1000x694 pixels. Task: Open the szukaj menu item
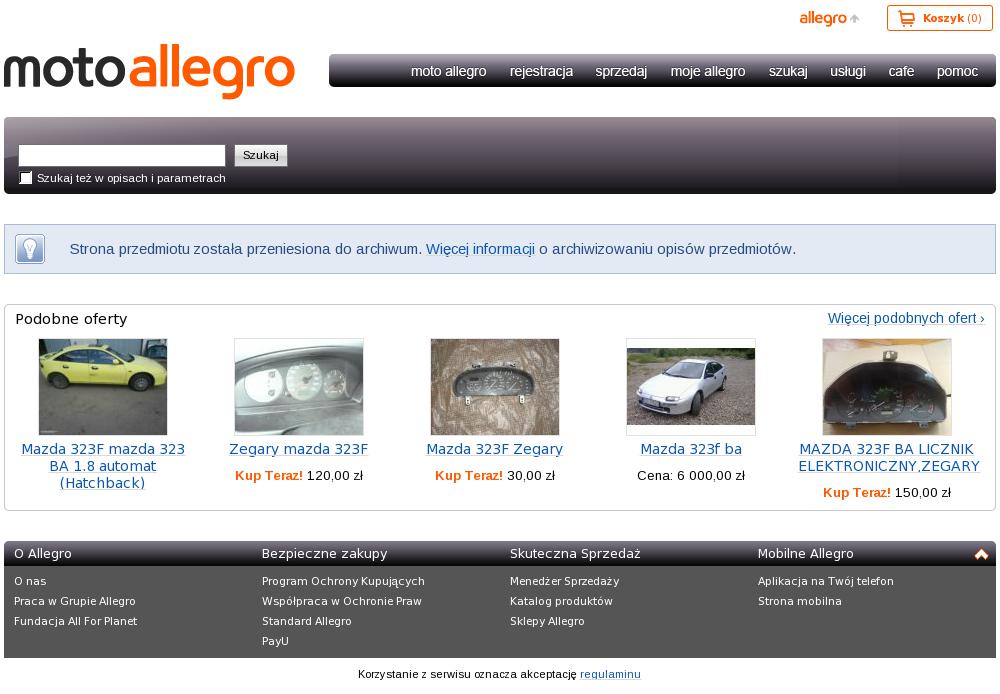coord(788,71)
